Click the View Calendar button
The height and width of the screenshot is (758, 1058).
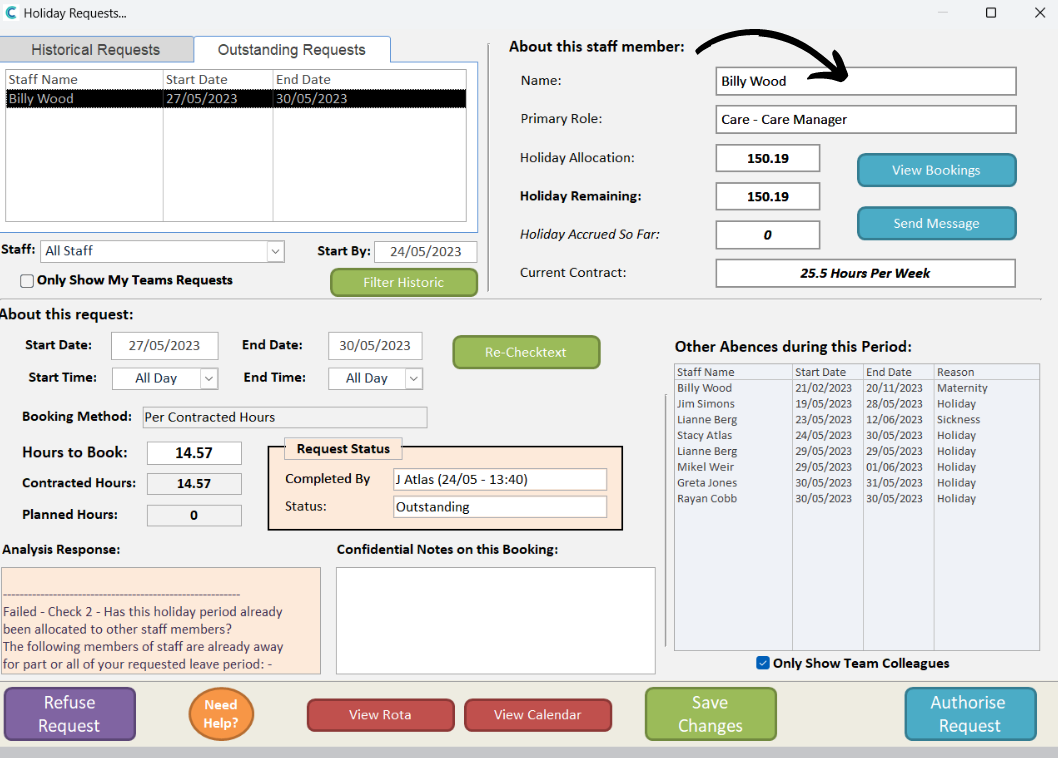[537, 715]
